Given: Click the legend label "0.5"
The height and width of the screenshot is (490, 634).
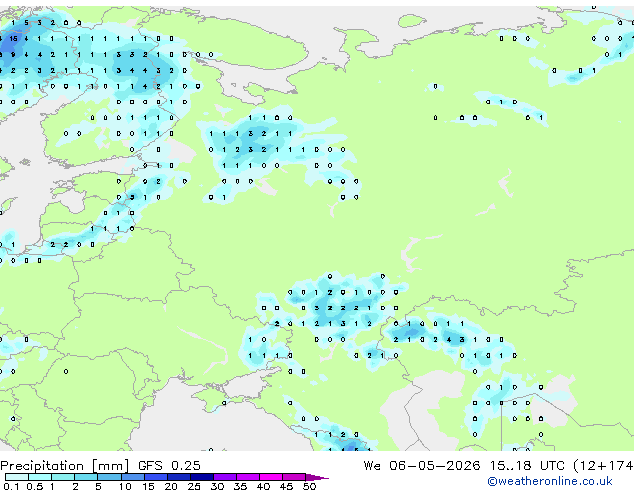Looking at the screenshot, I should pos(35,486).
